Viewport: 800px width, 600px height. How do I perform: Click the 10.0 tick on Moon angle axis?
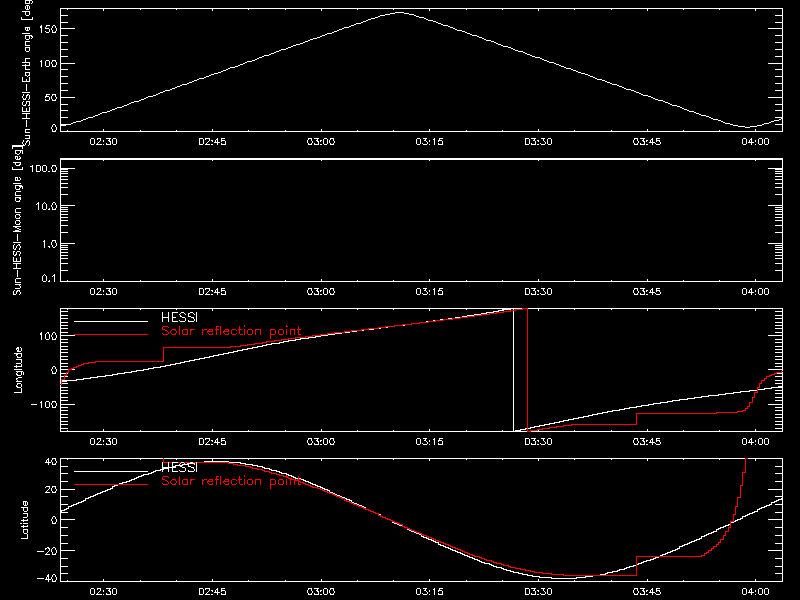[x=46, y=206]
